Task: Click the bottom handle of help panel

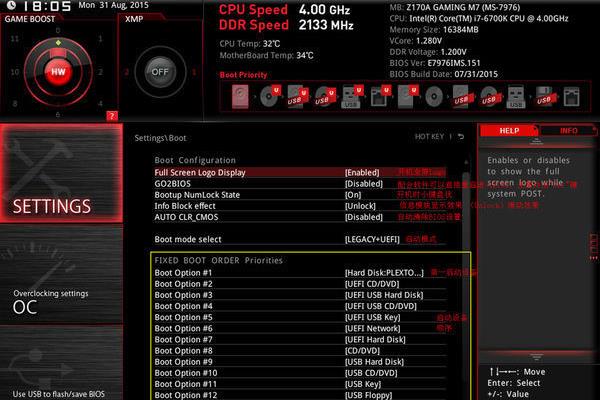Action: 536,357
